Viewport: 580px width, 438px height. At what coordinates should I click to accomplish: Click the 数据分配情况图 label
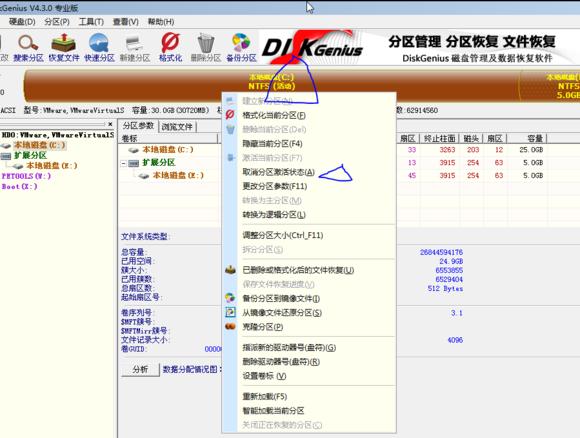point(192,369)
